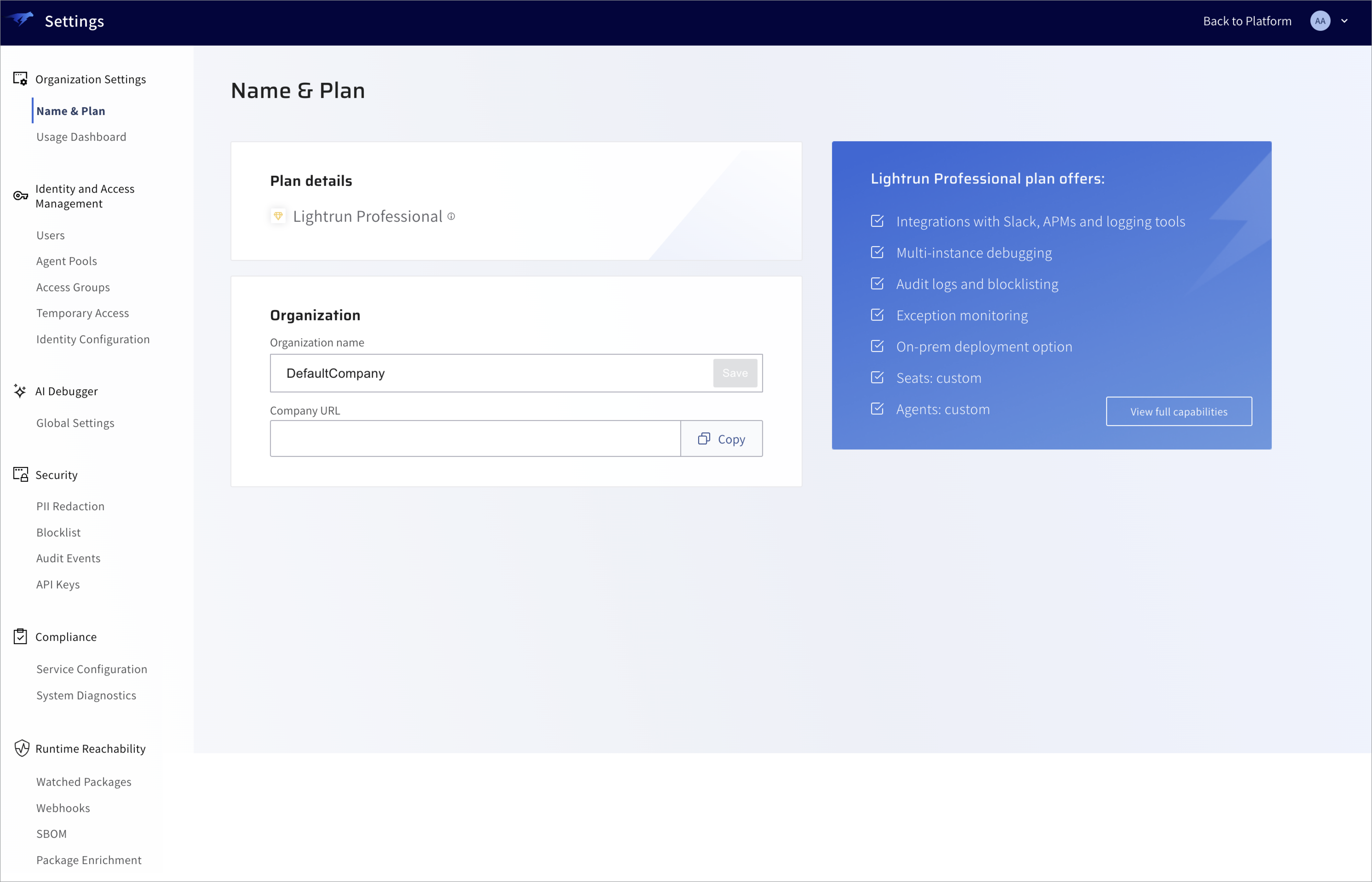Click checkmark beside Seats: custom
Viewport: 1372px width, 882px height.
point(877,378)
